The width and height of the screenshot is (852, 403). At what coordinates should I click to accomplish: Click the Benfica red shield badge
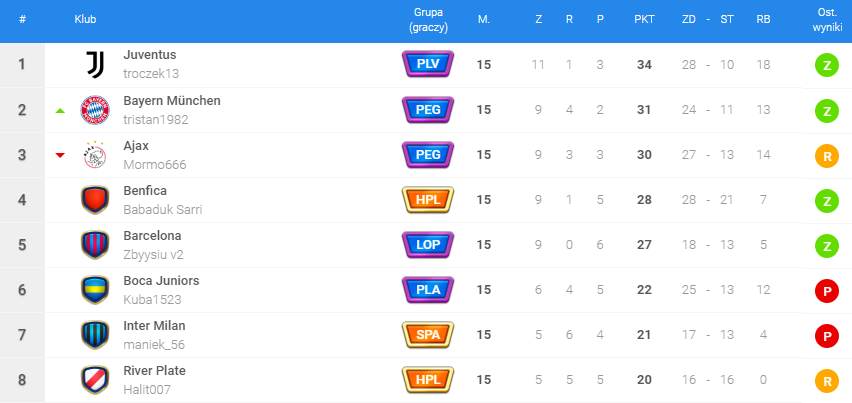pyautogui.click(x=94, y=200)
